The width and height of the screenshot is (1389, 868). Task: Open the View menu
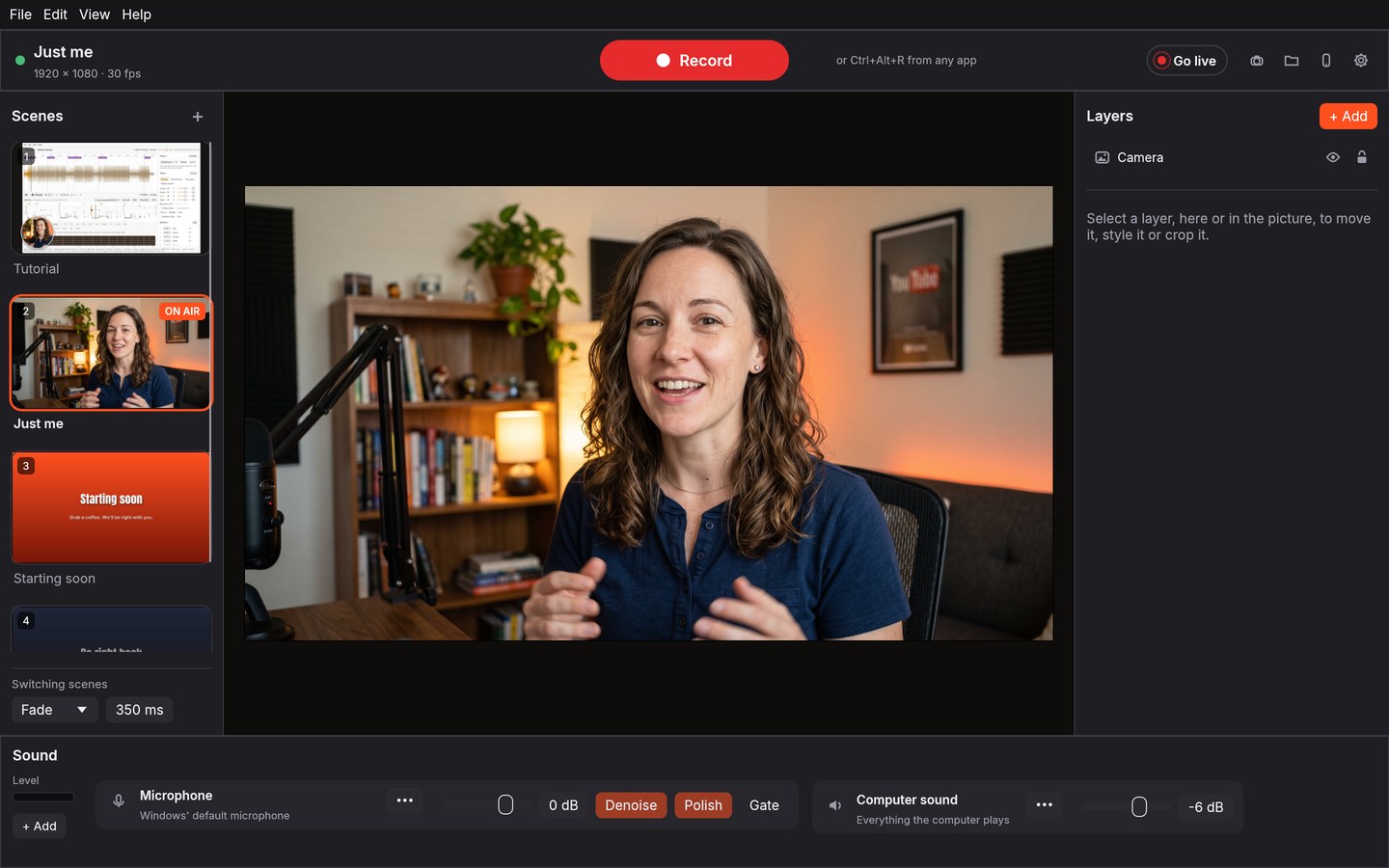pos(95,14)
